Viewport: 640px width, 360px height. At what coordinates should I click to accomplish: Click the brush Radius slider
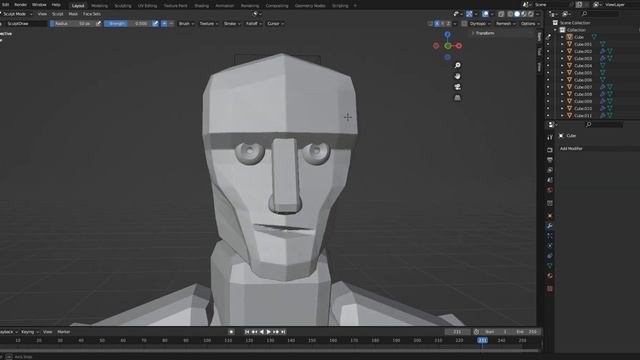(x=72, y=24)
